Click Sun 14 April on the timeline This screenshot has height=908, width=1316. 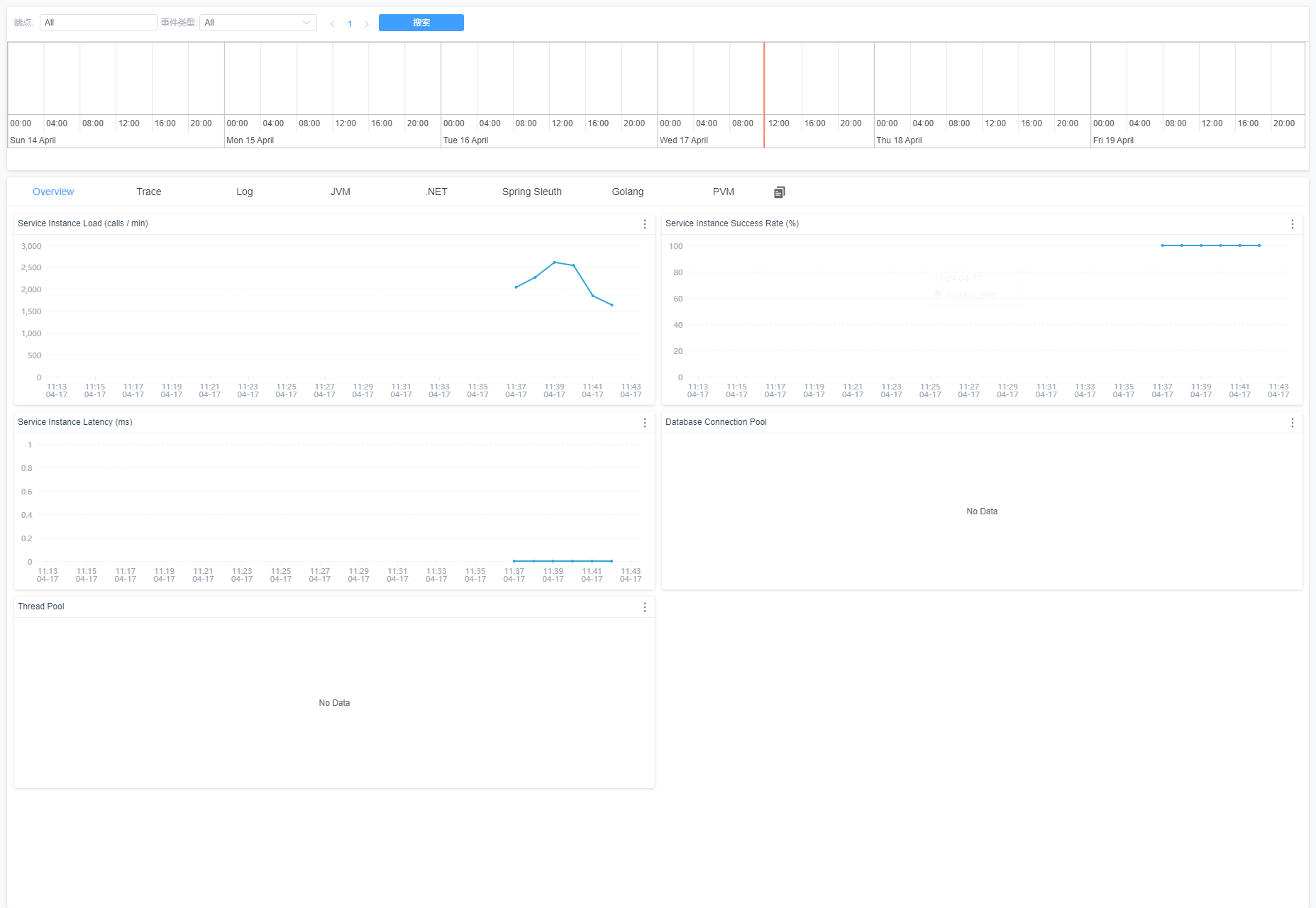tap(33, 140)
